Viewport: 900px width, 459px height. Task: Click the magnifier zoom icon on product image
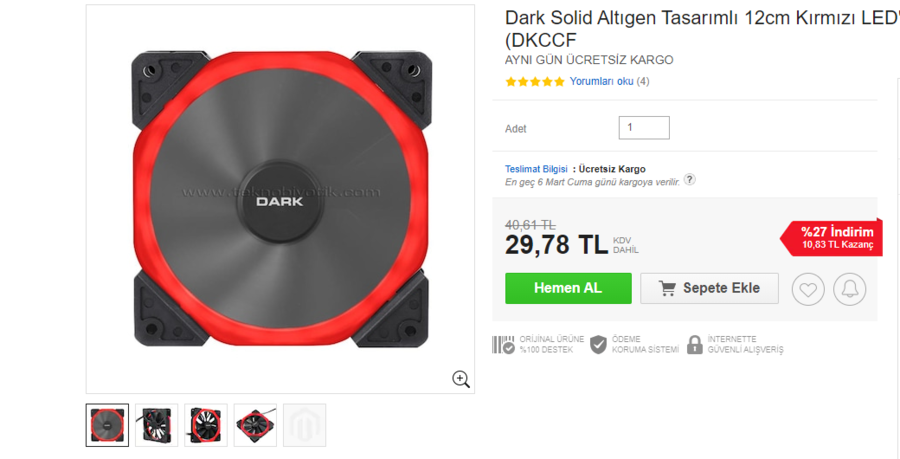tap(461, 379)
